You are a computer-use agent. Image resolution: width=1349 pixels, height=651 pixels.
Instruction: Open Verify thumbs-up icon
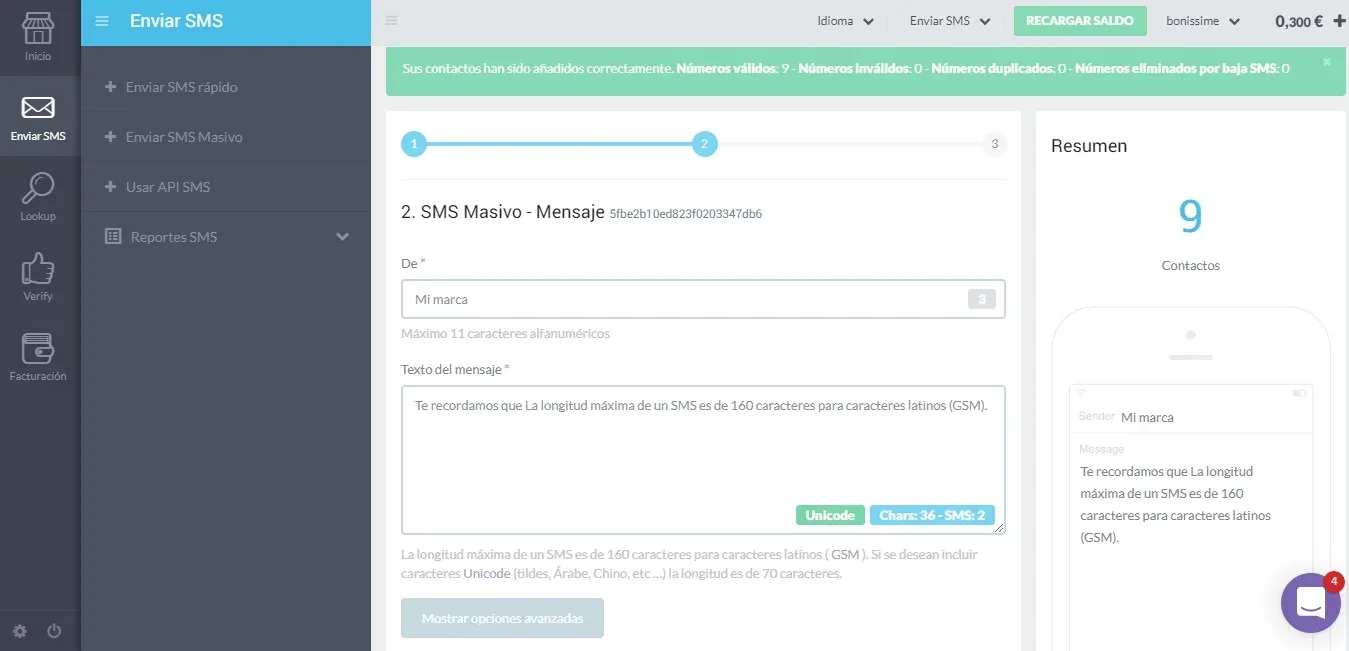click(38, 267)
